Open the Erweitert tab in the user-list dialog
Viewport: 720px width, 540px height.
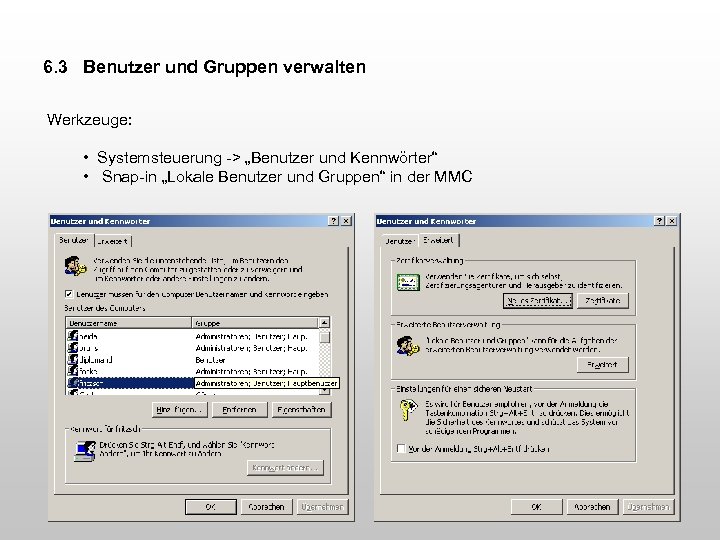tap(113, 241)
